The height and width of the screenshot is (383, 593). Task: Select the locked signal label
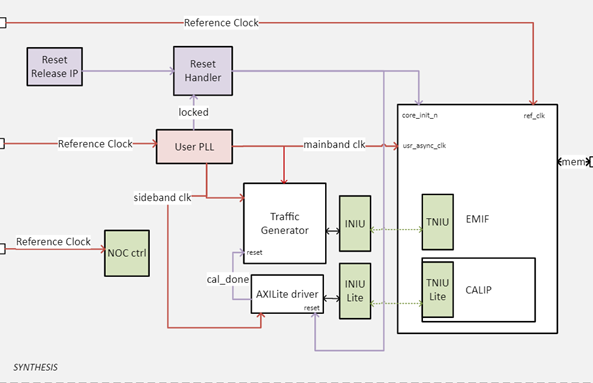(x=193, y=112)
